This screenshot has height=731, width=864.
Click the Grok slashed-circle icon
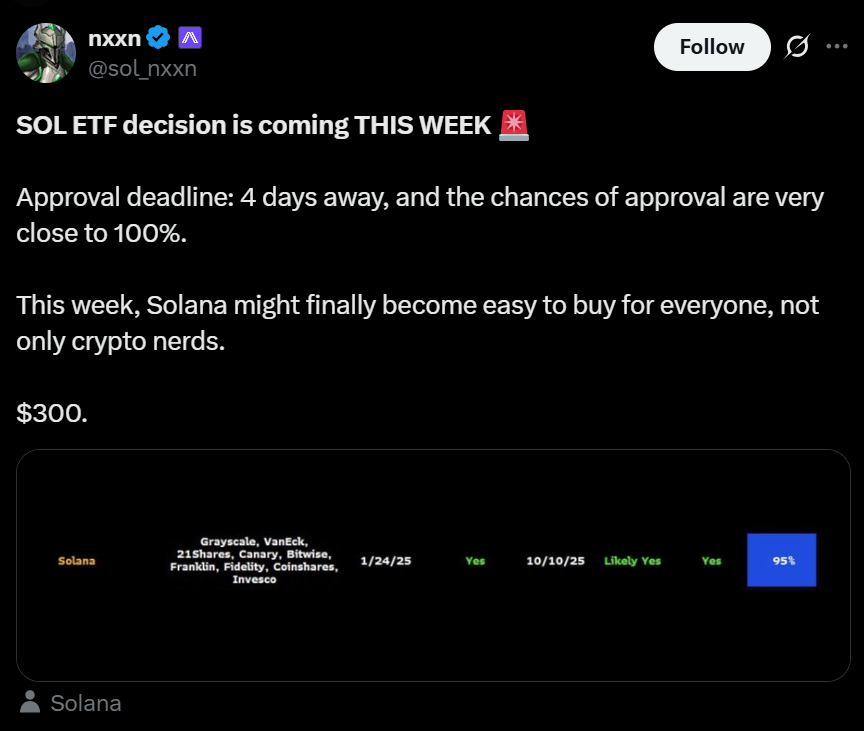(x=797, y=46)
